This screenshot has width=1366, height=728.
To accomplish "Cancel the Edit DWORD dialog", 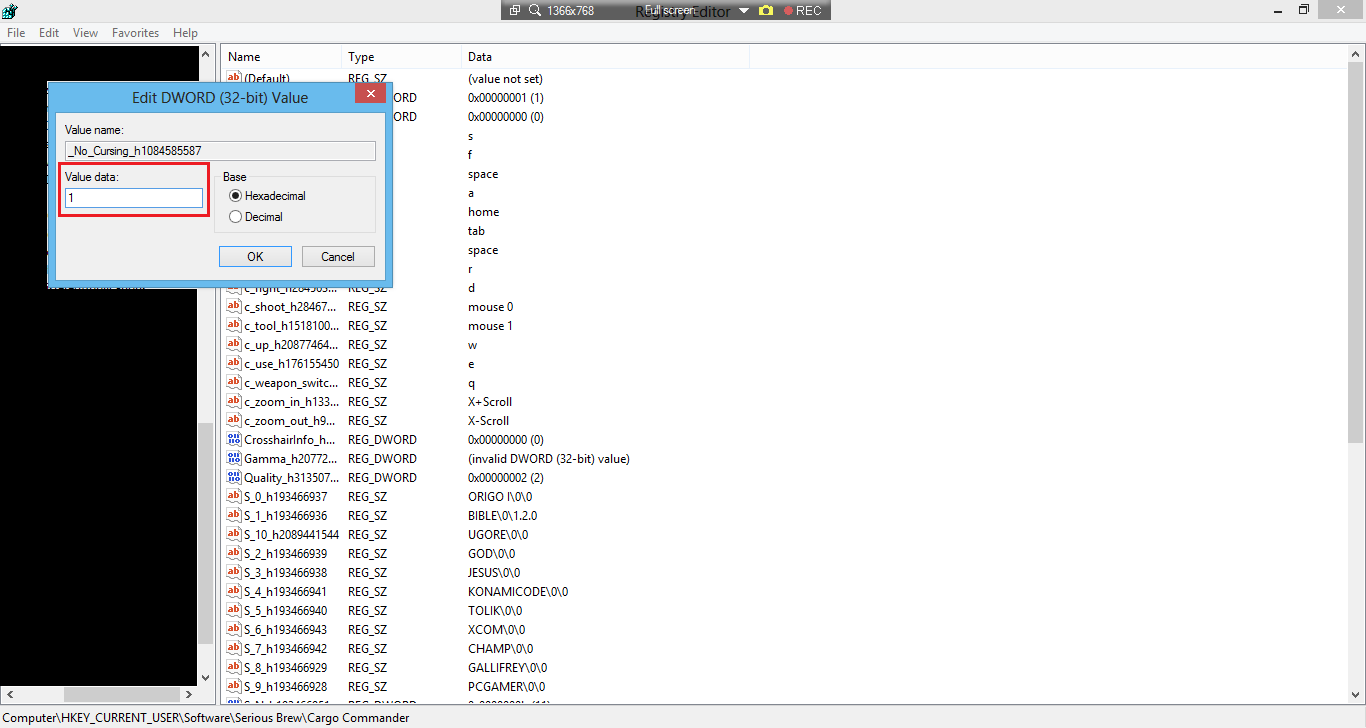I will [x=338, y=257].
